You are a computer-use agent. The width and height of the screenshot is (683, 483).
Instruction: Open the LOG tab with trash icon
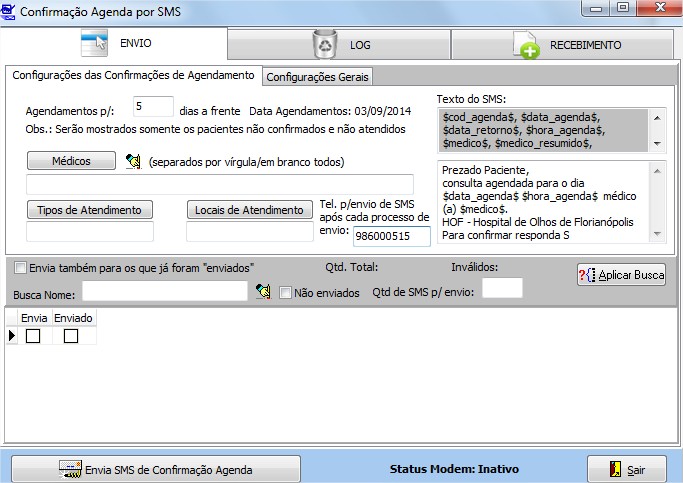(339, 45)
